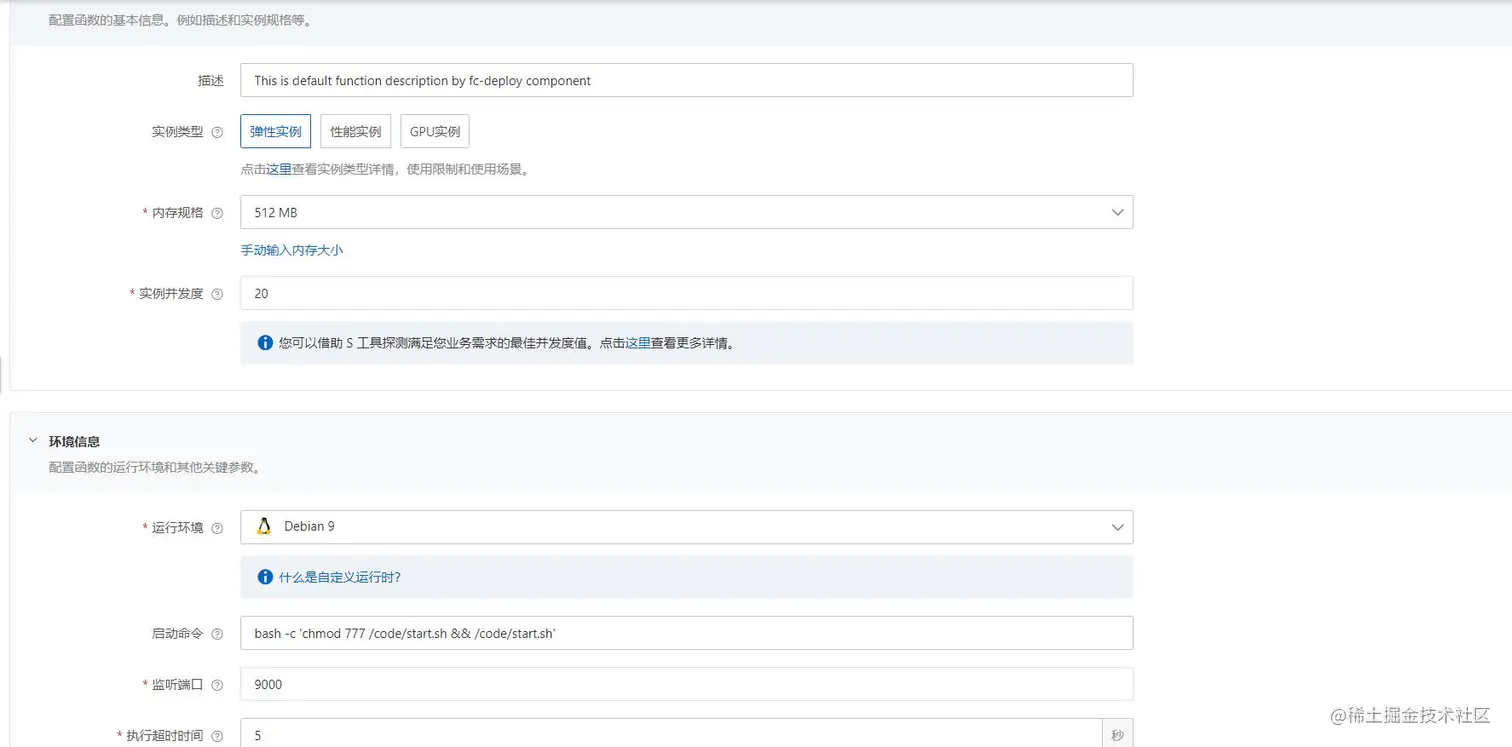Click help icon next to 实例类型
The width and height of the screenshot is (1512, 747).
(217, 132)
